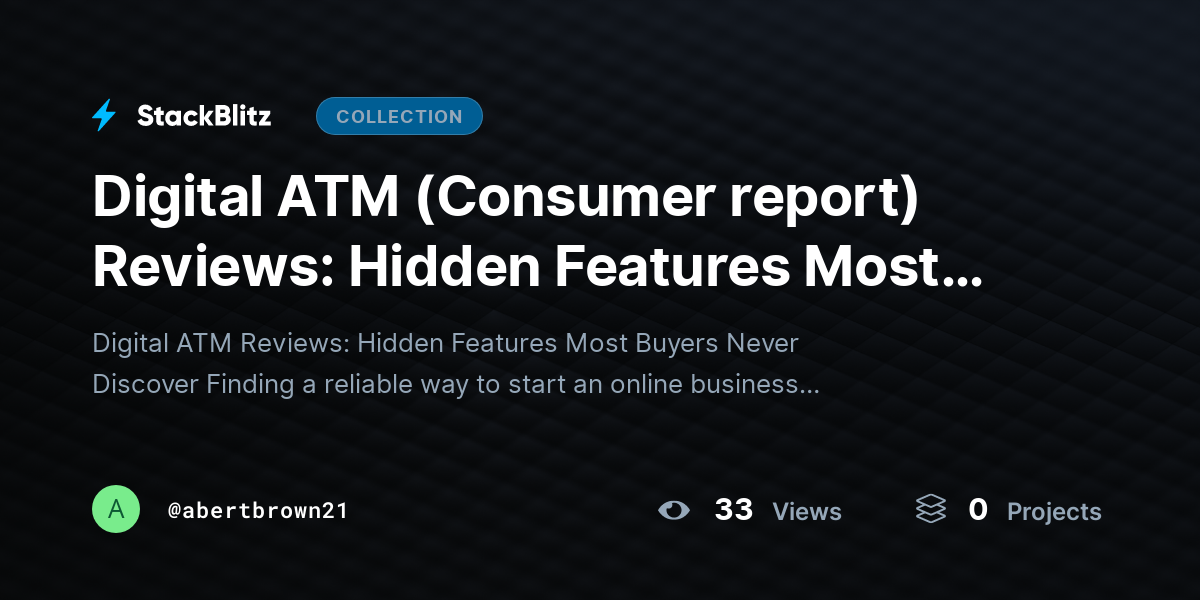Image resolution: width=1200 pixels, height=600 pixels.
Task: Click the letter A inside the avatar
Action: tap(116, 509)
